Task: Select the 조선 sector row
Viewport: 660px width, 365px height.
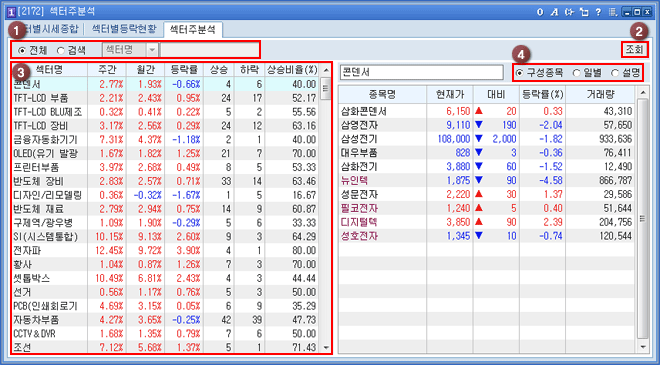Action: click(165, 347)
